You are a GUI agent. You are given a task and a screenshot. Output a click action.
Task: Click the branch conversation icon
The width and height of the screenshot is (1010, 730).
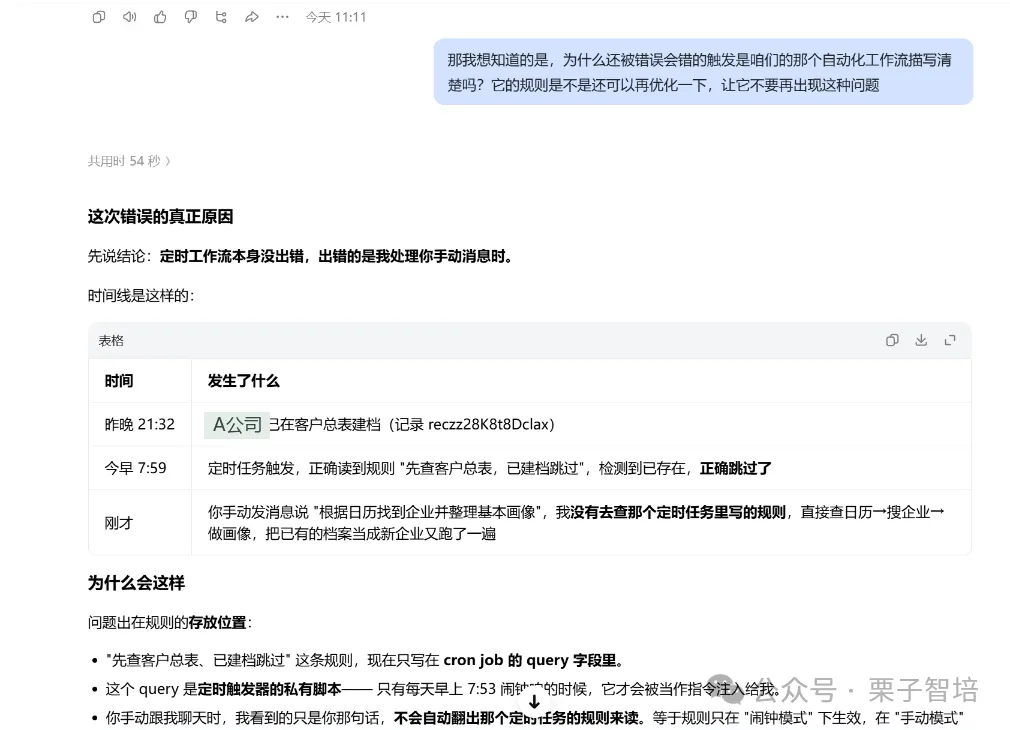221,17
